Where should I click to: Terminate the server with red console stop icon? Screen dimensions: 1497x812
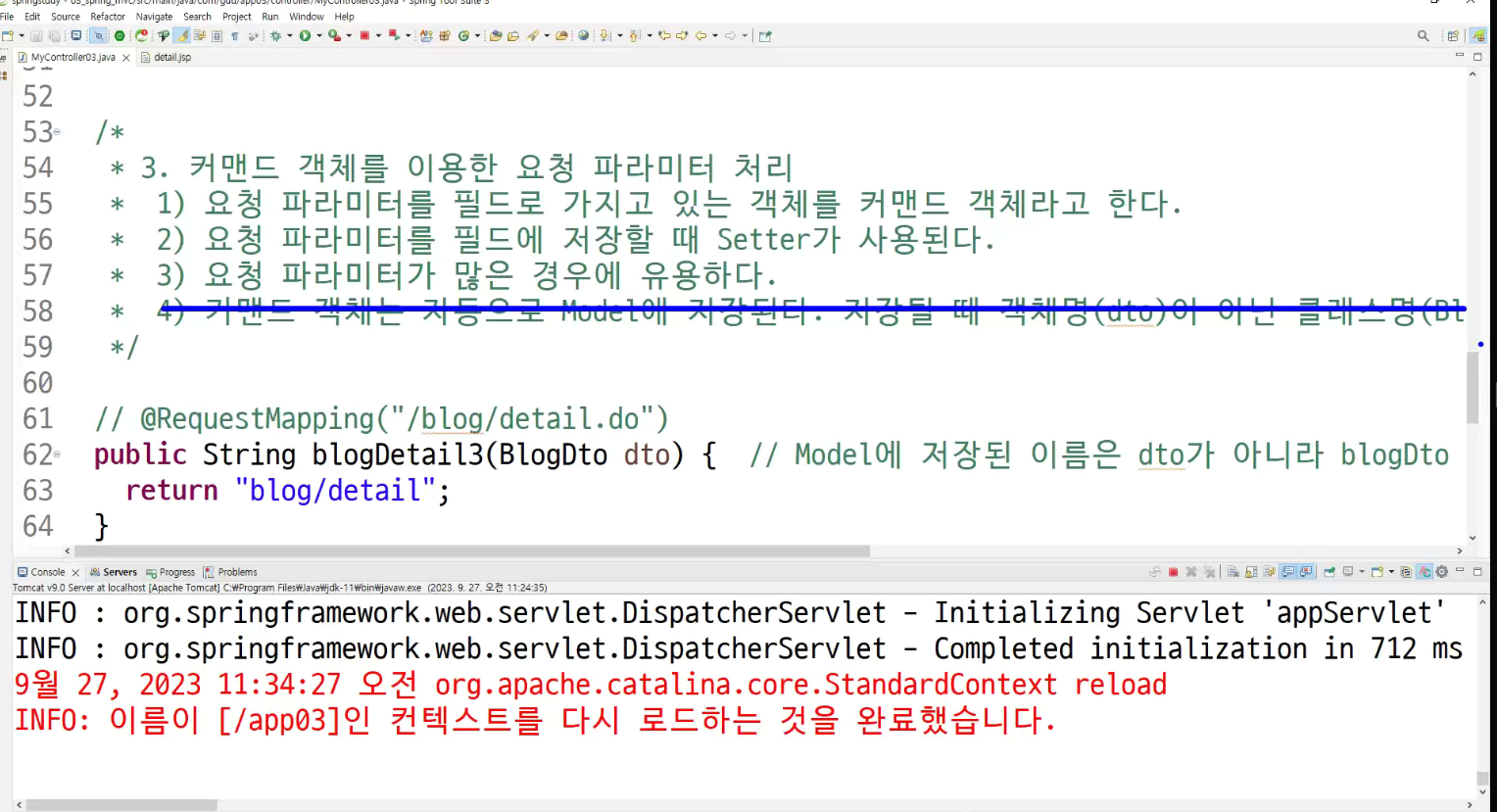click(x=1173, y=572)
